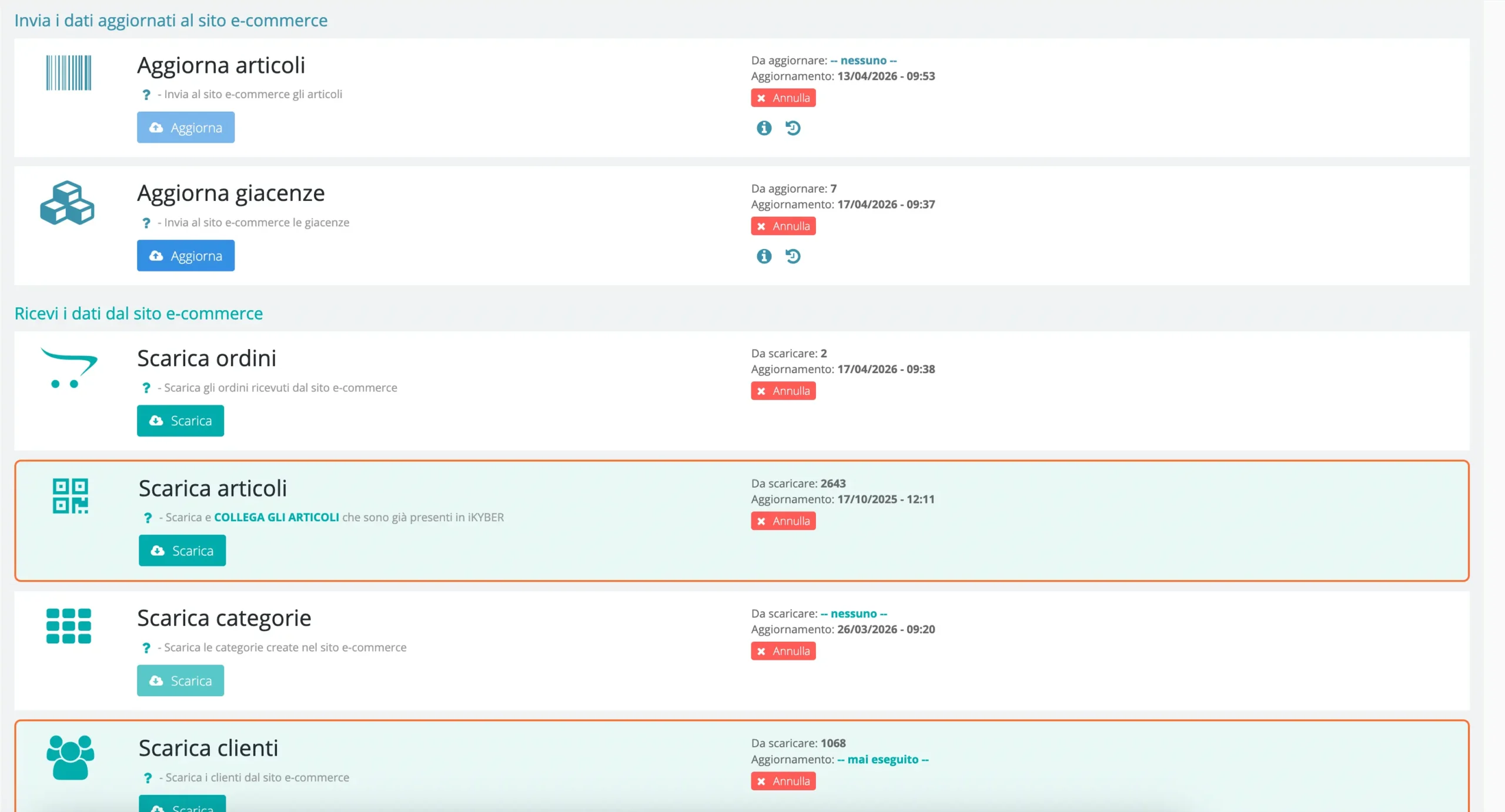The height and width of the screenshot is (812, 1505).
Task: Click the 'Scarica articoli' title
Action: [x=213, y=488]
